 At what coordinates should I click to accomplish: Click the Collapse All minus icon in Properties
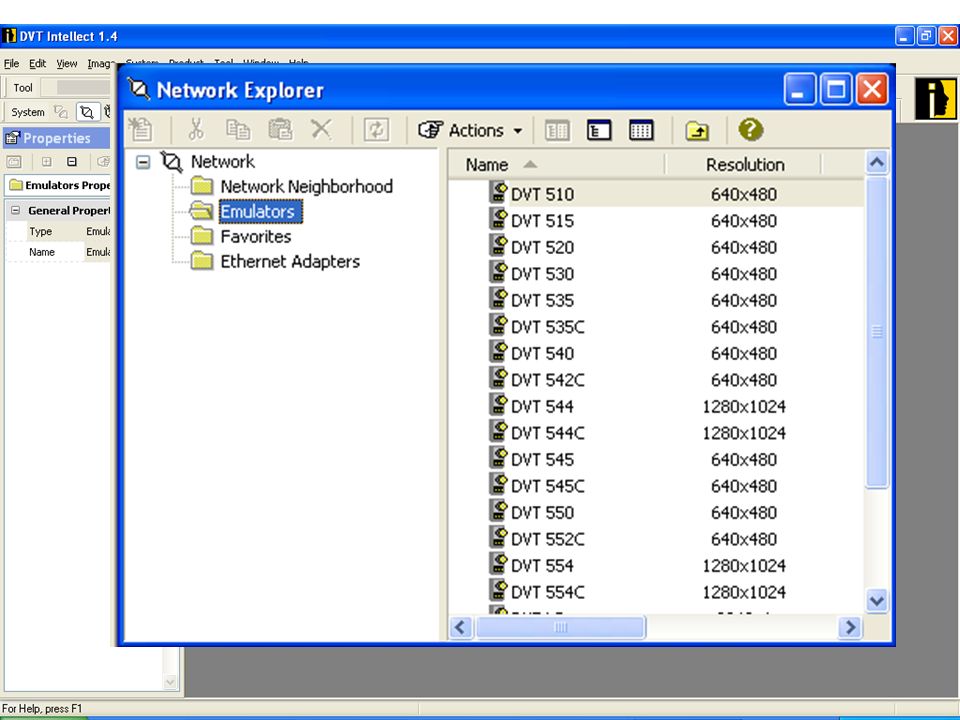72,162
